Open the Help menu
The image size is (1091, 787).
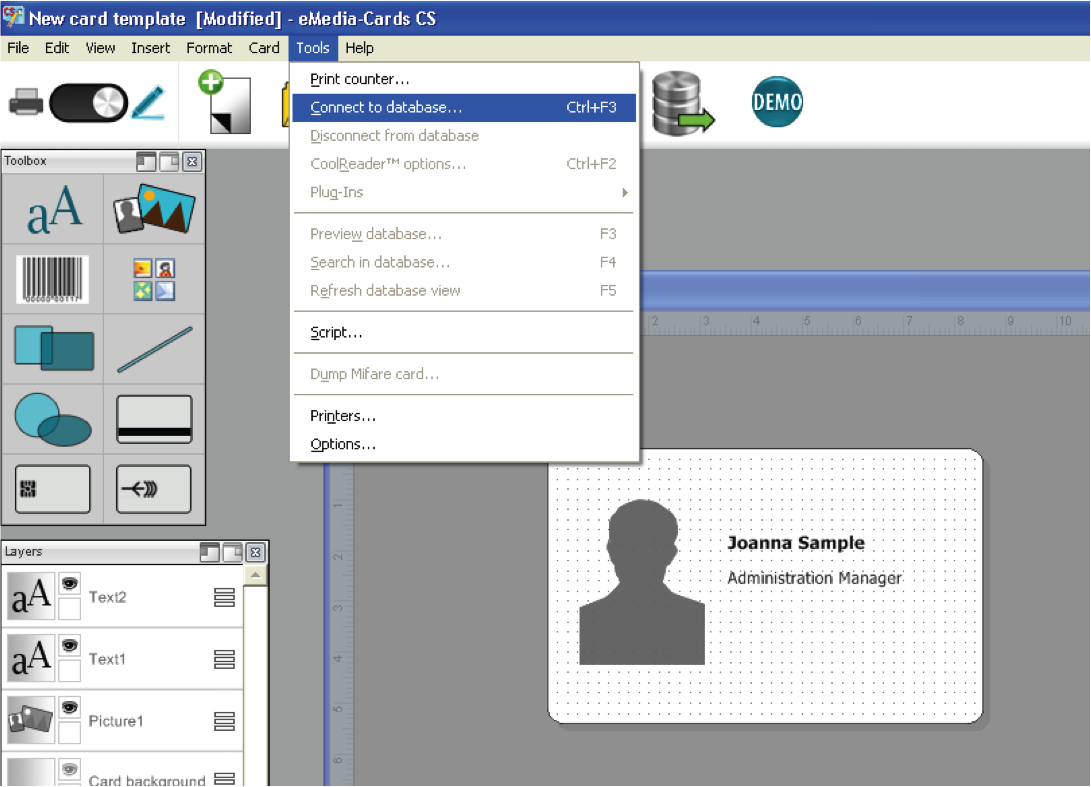359,48
